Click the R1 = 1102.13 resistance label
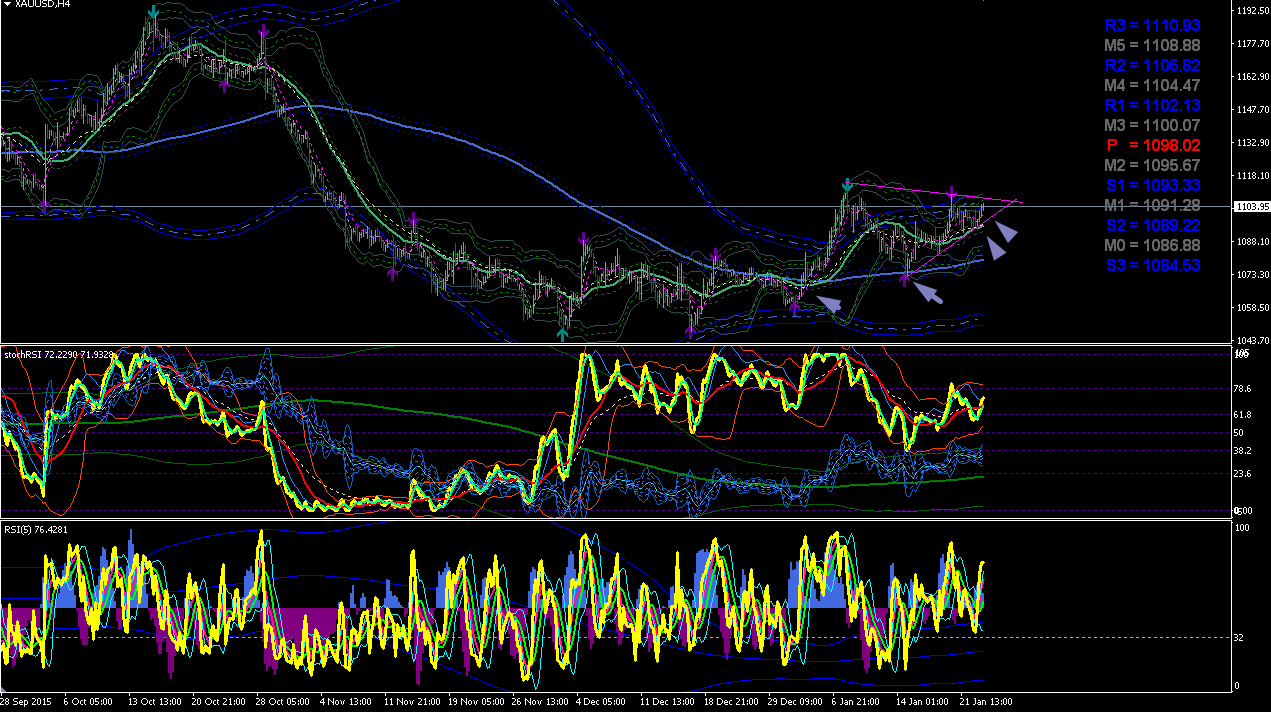This screenshot has width=1271, height=712. click(1152, 105)
